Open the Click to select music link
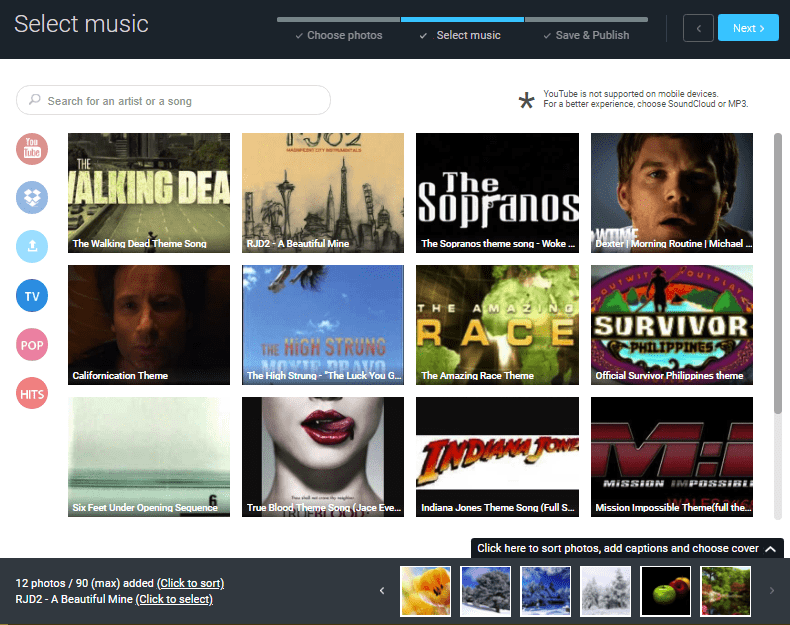Viewport: 790px width, 625px height. pyautogui.click(x=174, y=599)
